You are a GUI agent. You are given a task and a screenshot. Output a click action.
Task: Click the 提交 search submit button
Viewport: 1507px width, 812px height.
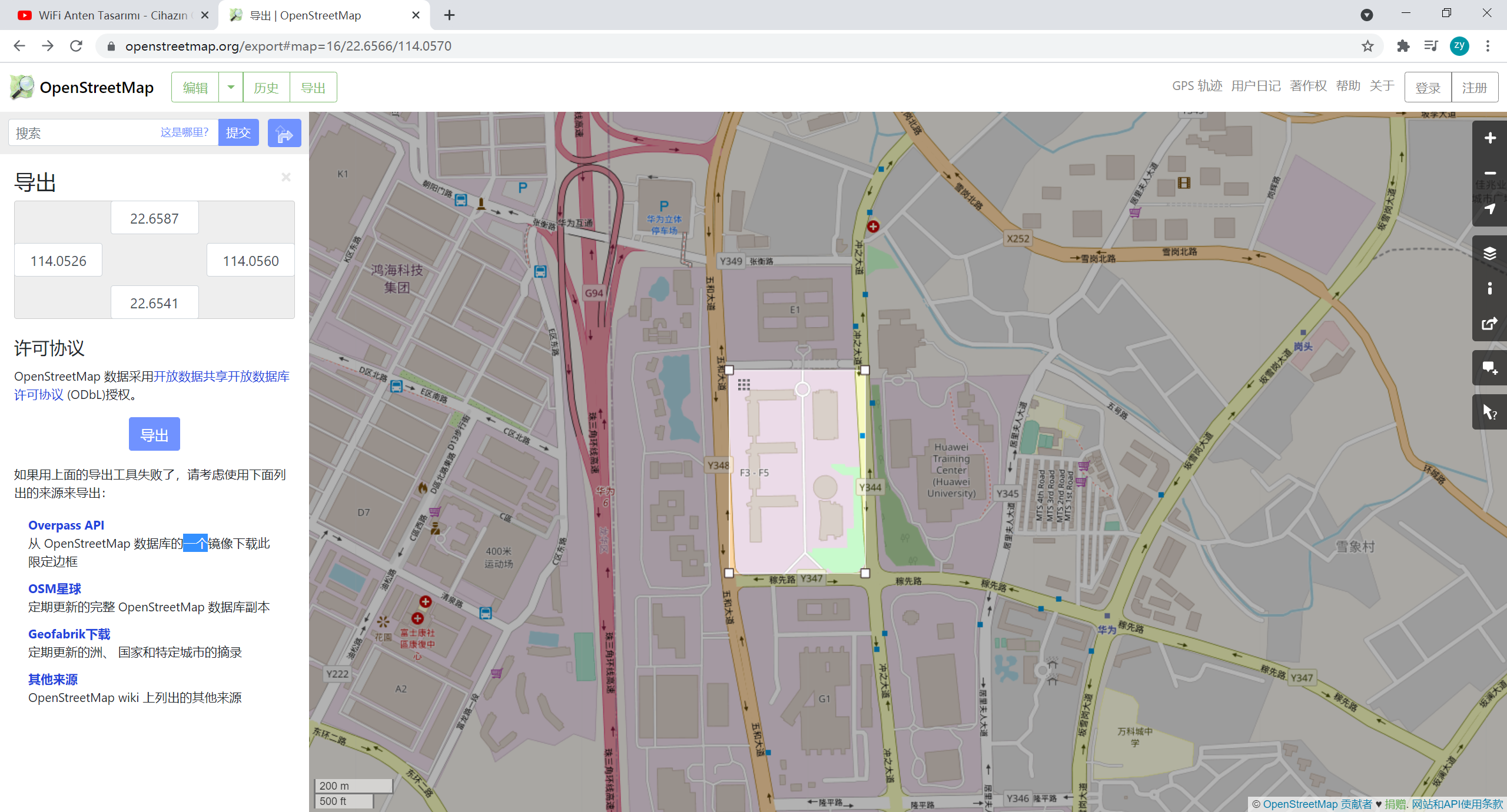tap(238, 132)
